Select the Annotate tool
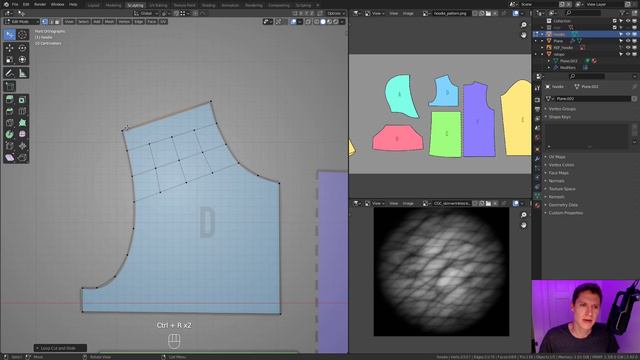The width and height of the screenshot is (640, 360). (9, 73)
